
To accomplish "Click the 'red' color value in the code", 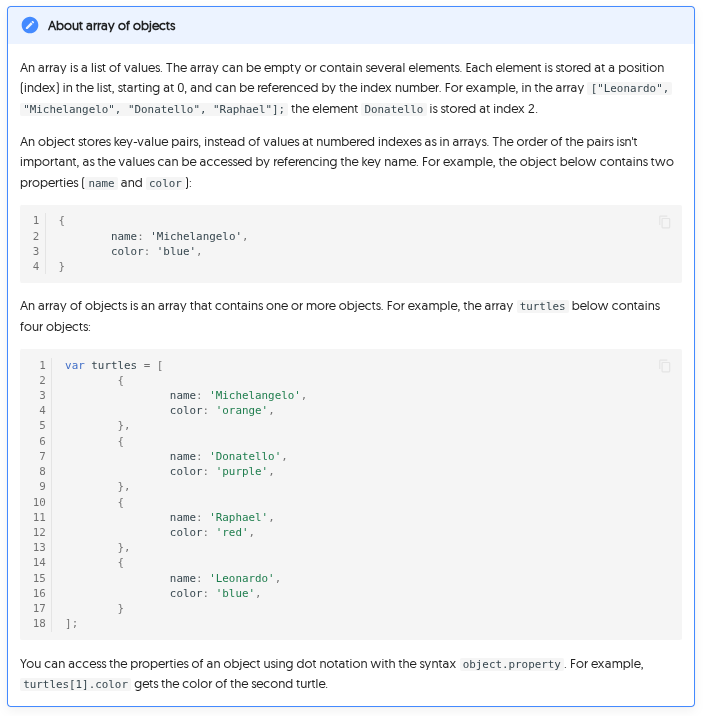I will [x=233, y=533].
